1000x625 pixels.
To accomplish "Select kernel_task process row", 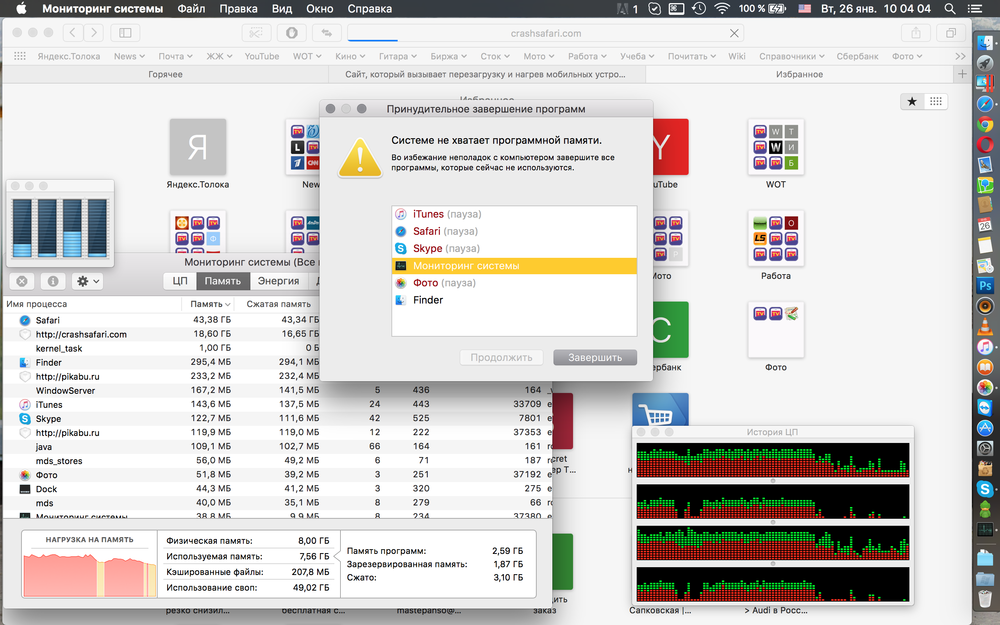I will 162,348.
